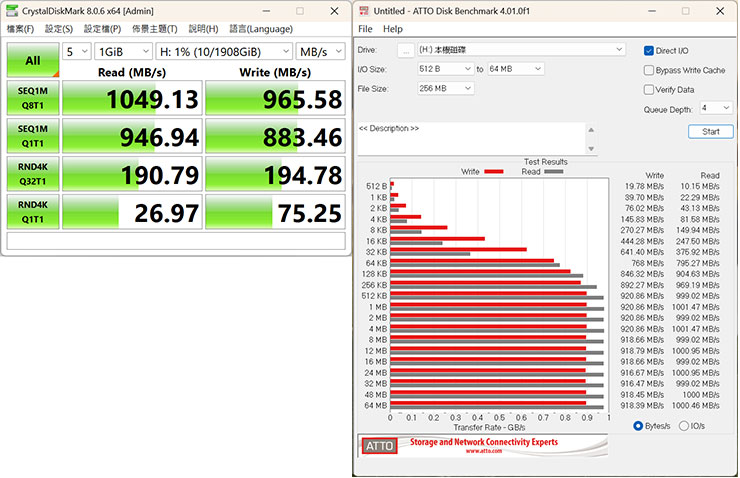Image resolution: width=740 pixels, height=478 pixels.
Task: Open the drive dropdown showing H: 1%
Action: (x=224, y=51)
